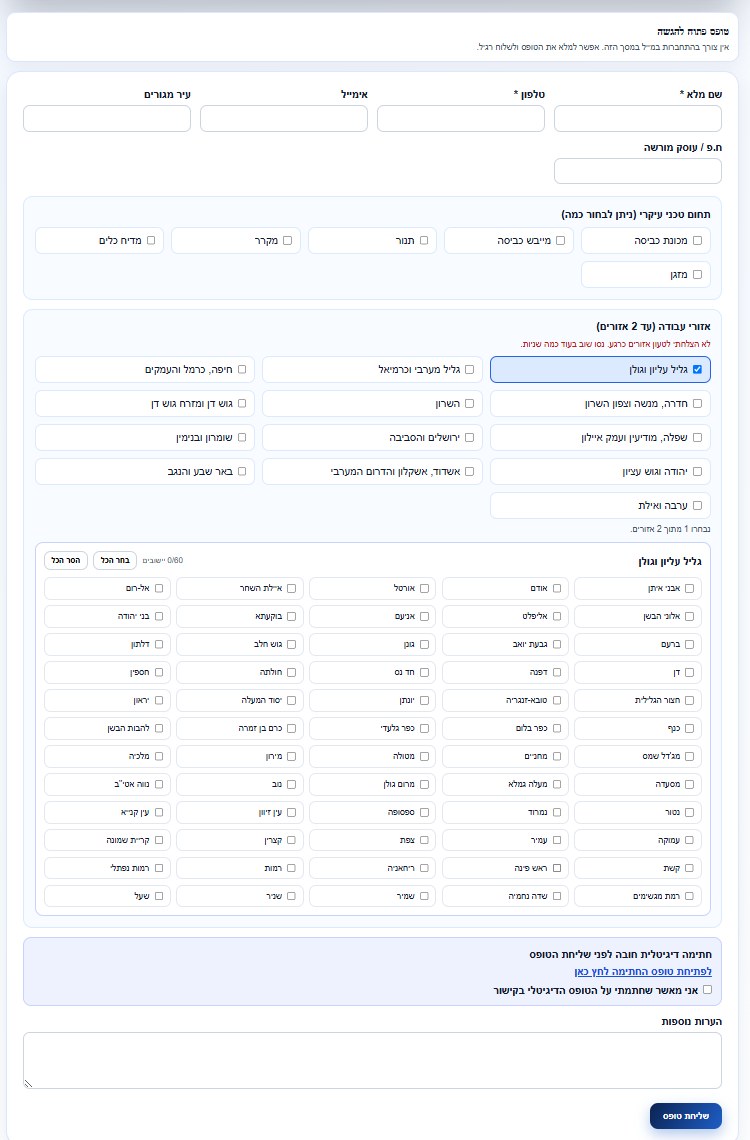Select the רמת מגשימים checkbox

689,896
